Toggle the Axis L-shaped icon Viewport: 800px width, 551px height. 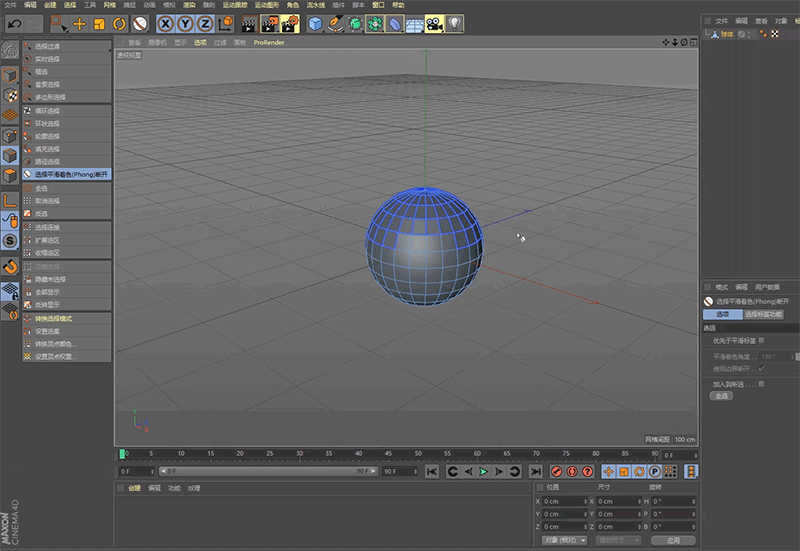coord(10,201)
